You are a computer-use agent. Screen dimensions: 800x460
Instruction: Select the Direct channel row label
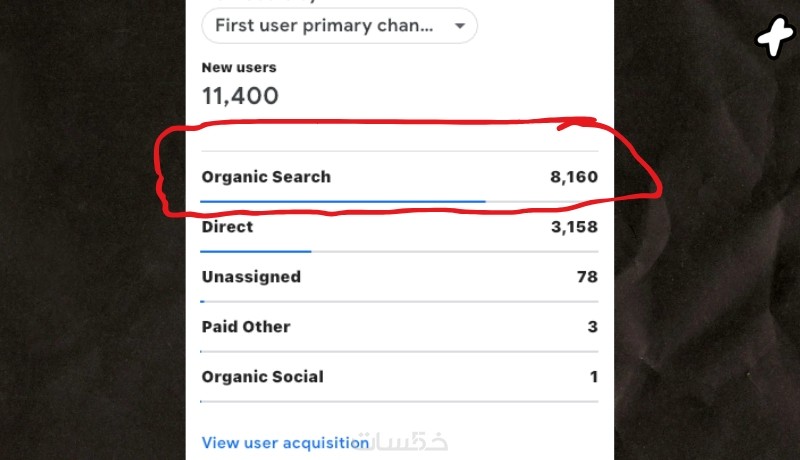pos(227,227)
